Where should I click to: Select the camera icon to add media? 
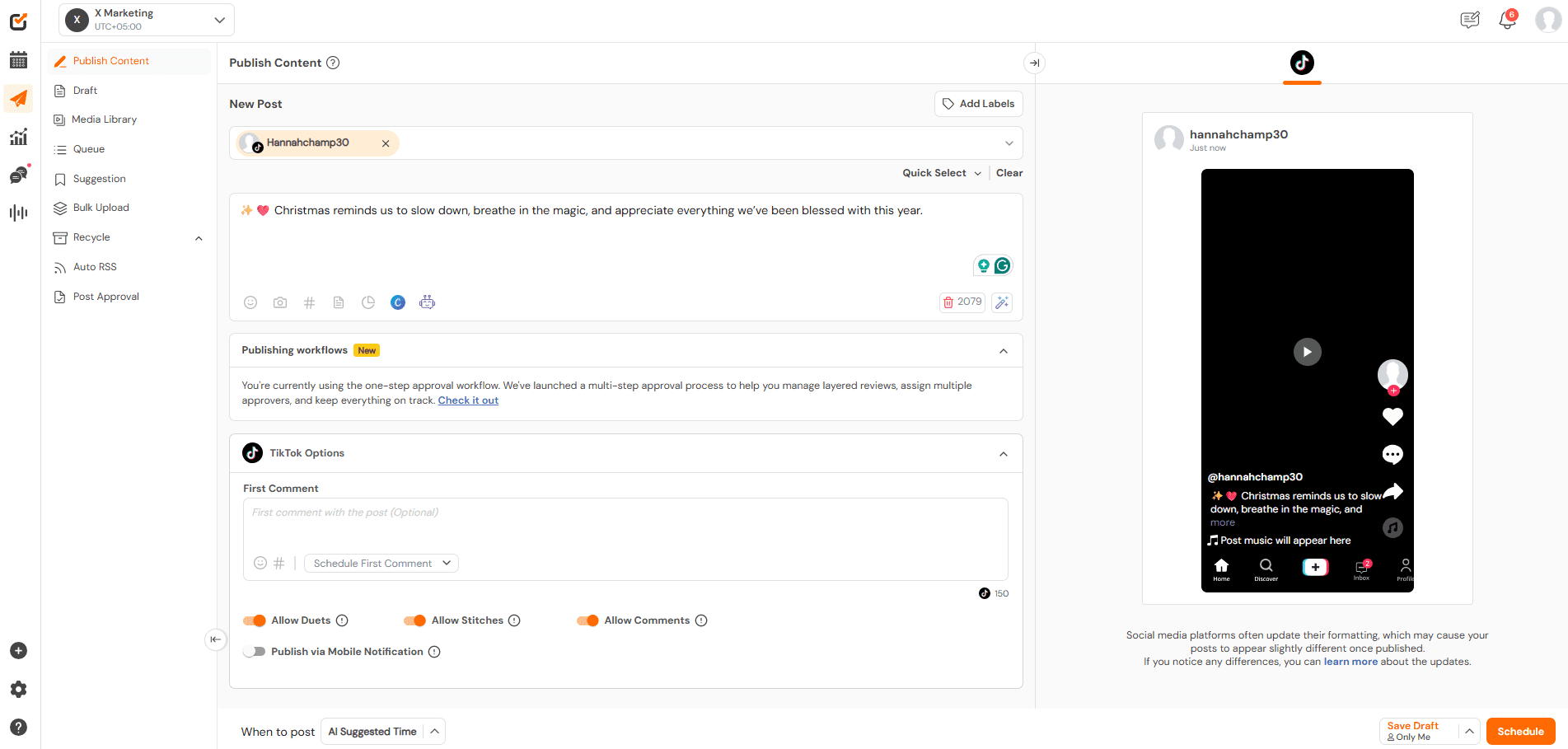280,302
